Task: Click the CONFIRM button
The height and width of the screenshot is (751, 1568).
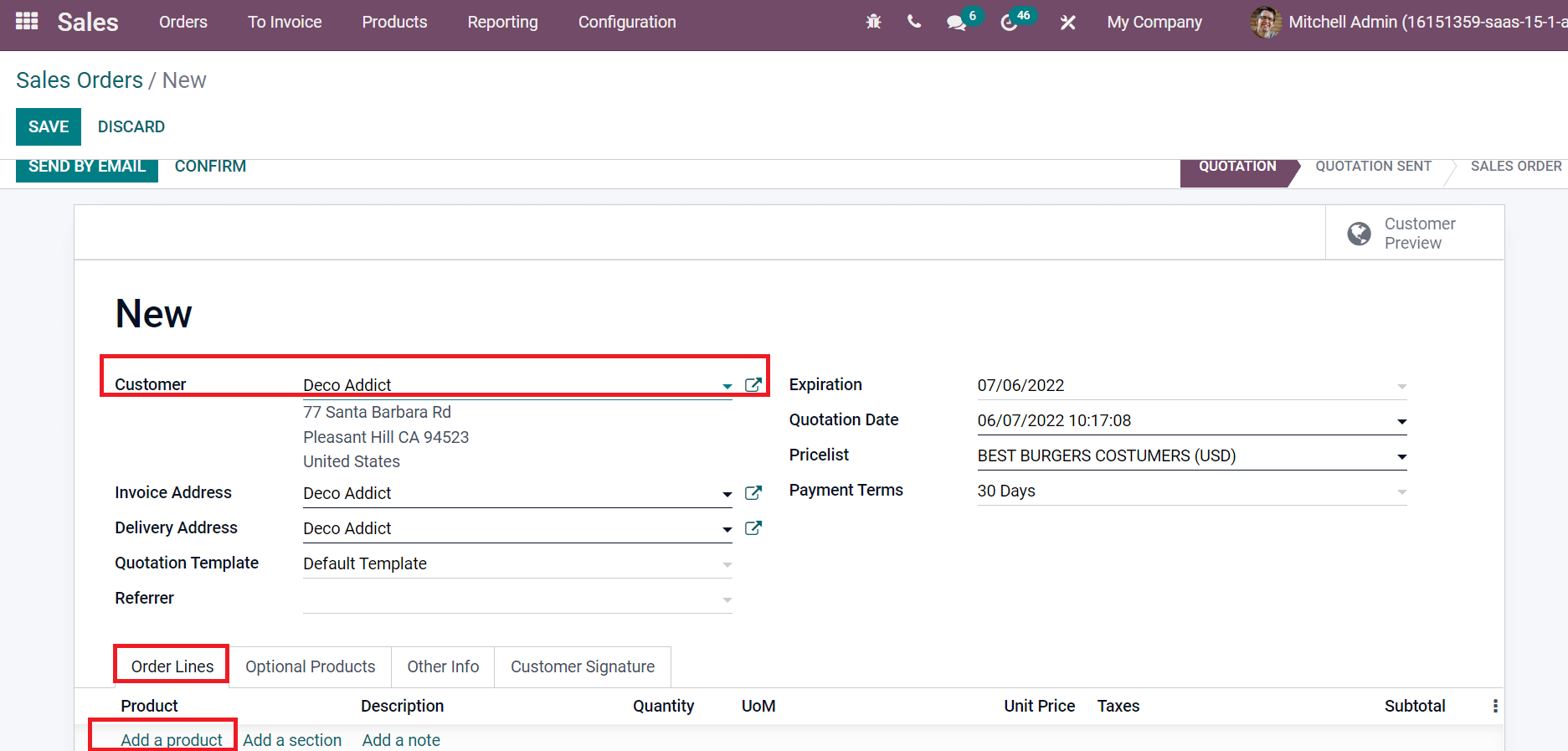Action: [x=210, y=167]
